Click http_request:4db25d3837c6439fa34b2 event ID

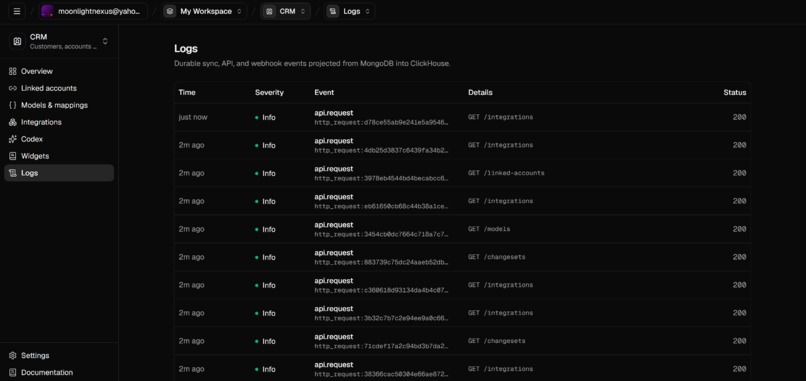pos(381,151)
